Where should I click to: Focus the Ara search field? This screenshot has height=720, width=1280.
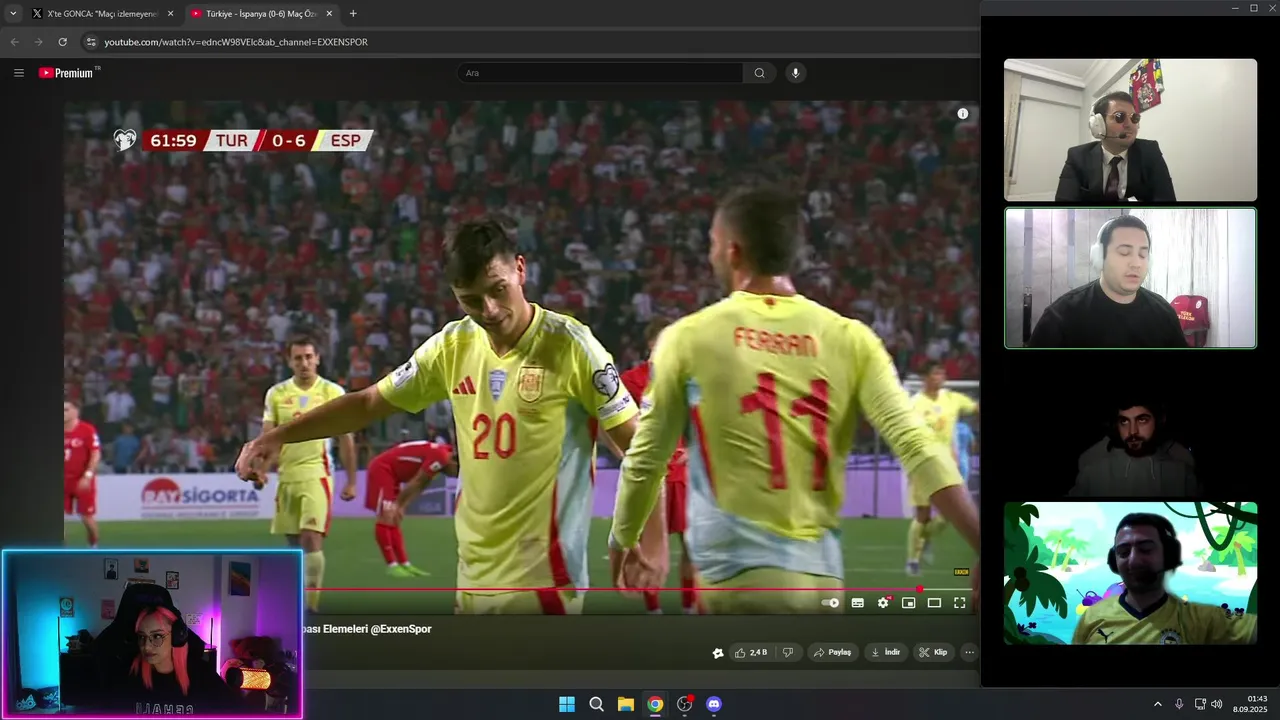[x=601, y=73]
